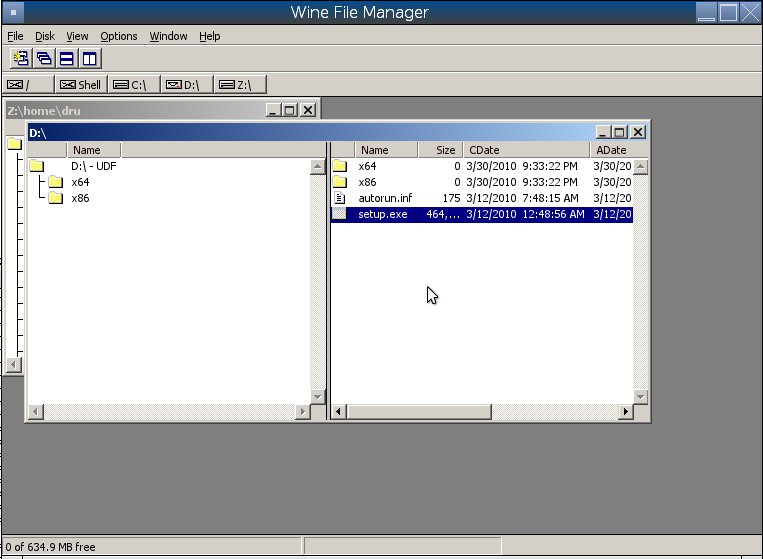Close the Z:\home\dru window
Screen dimensions: 763x559
click(308, 110)
